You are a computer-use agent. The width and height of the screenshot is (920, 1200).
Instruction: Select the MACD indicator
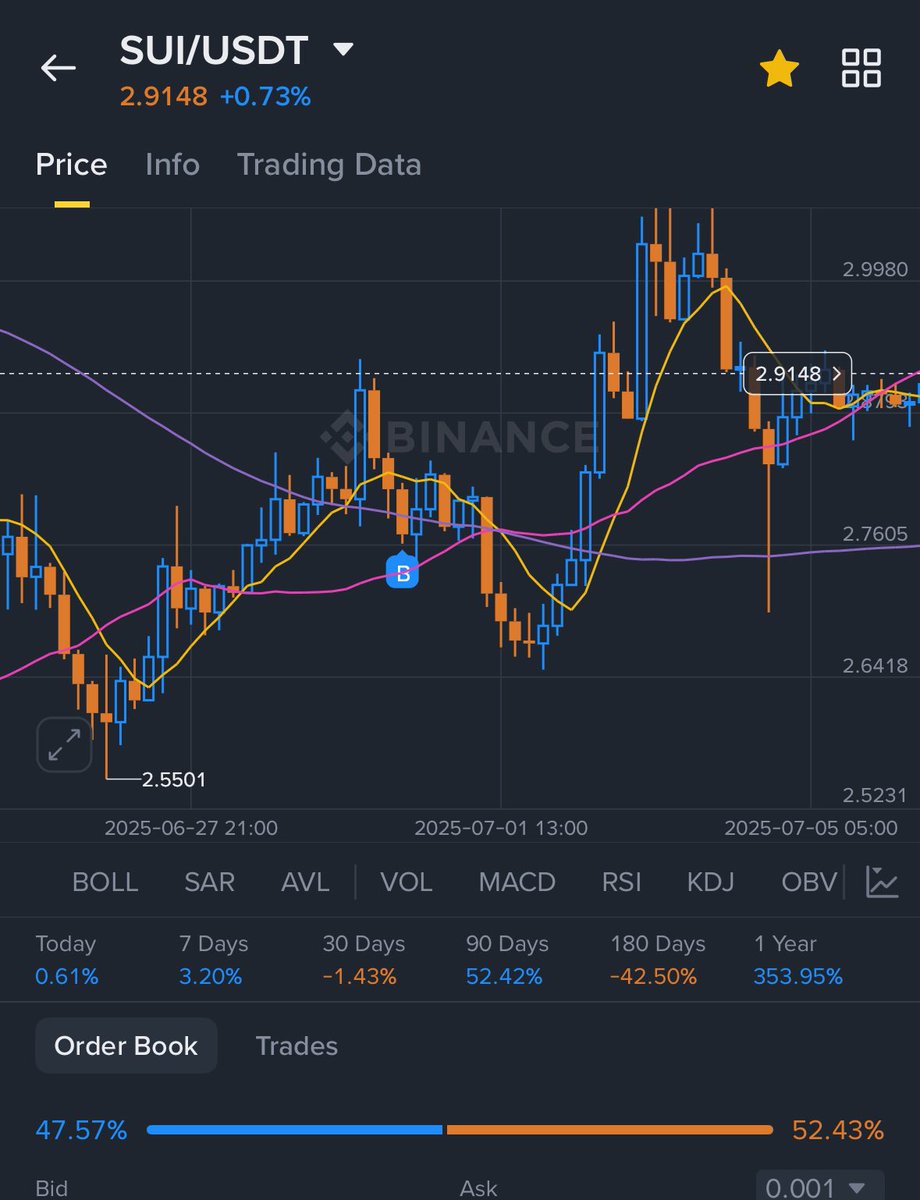point(516,882)
